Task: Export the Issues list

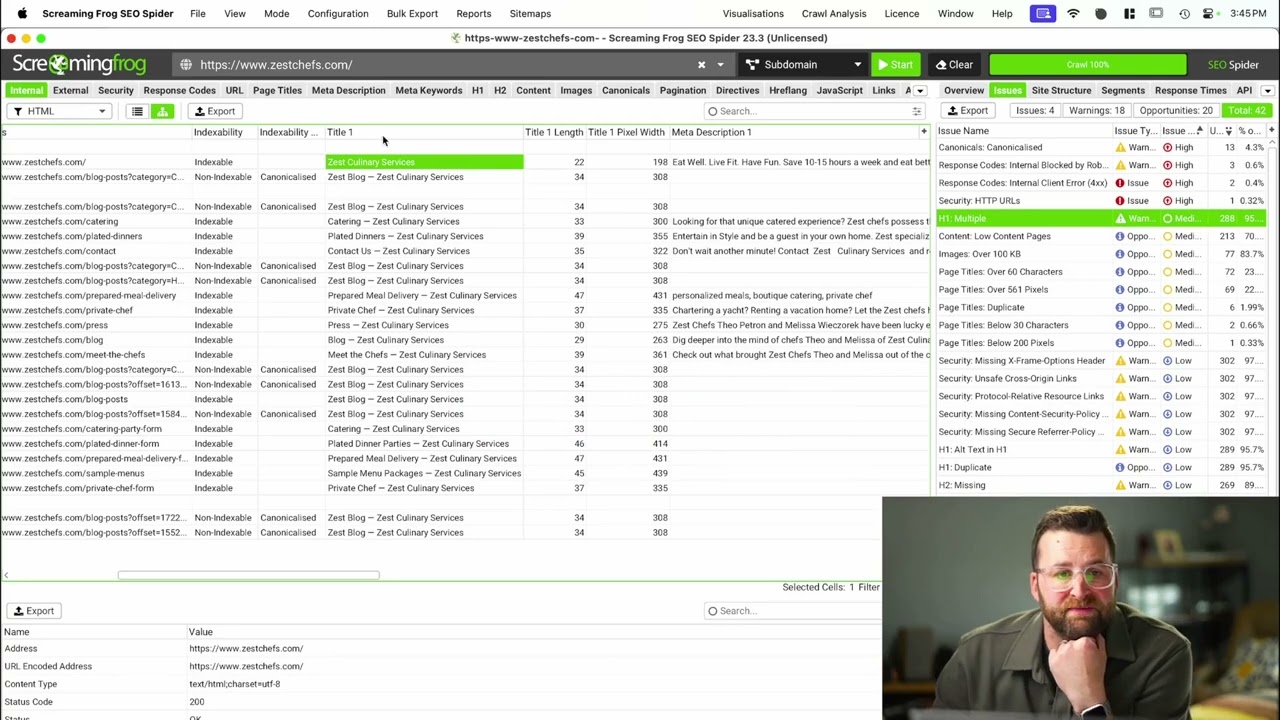Action: coord(967,111)
